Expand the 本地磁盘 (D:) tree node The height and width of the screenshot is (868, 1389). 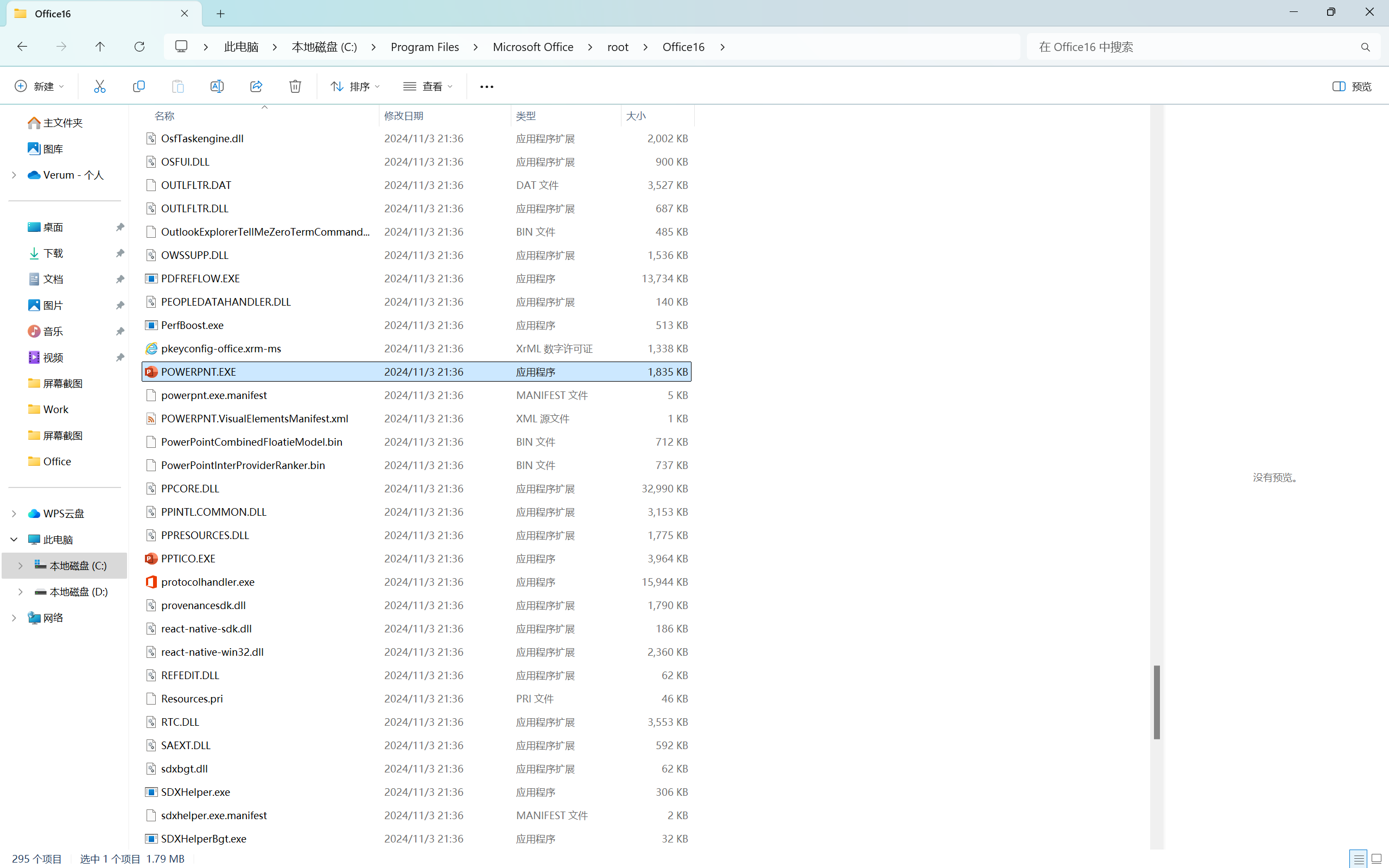tap(21, 592)
